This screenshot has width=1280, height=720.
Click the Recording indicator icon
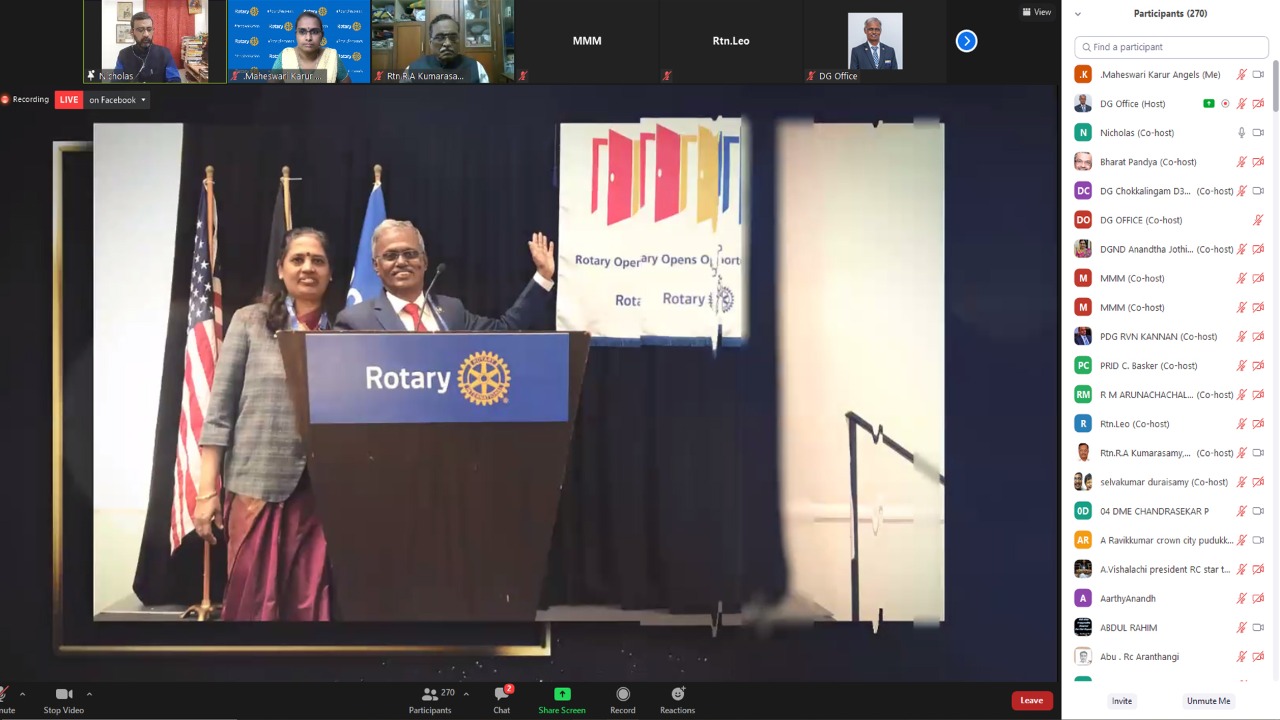click(x=6, y=100)
